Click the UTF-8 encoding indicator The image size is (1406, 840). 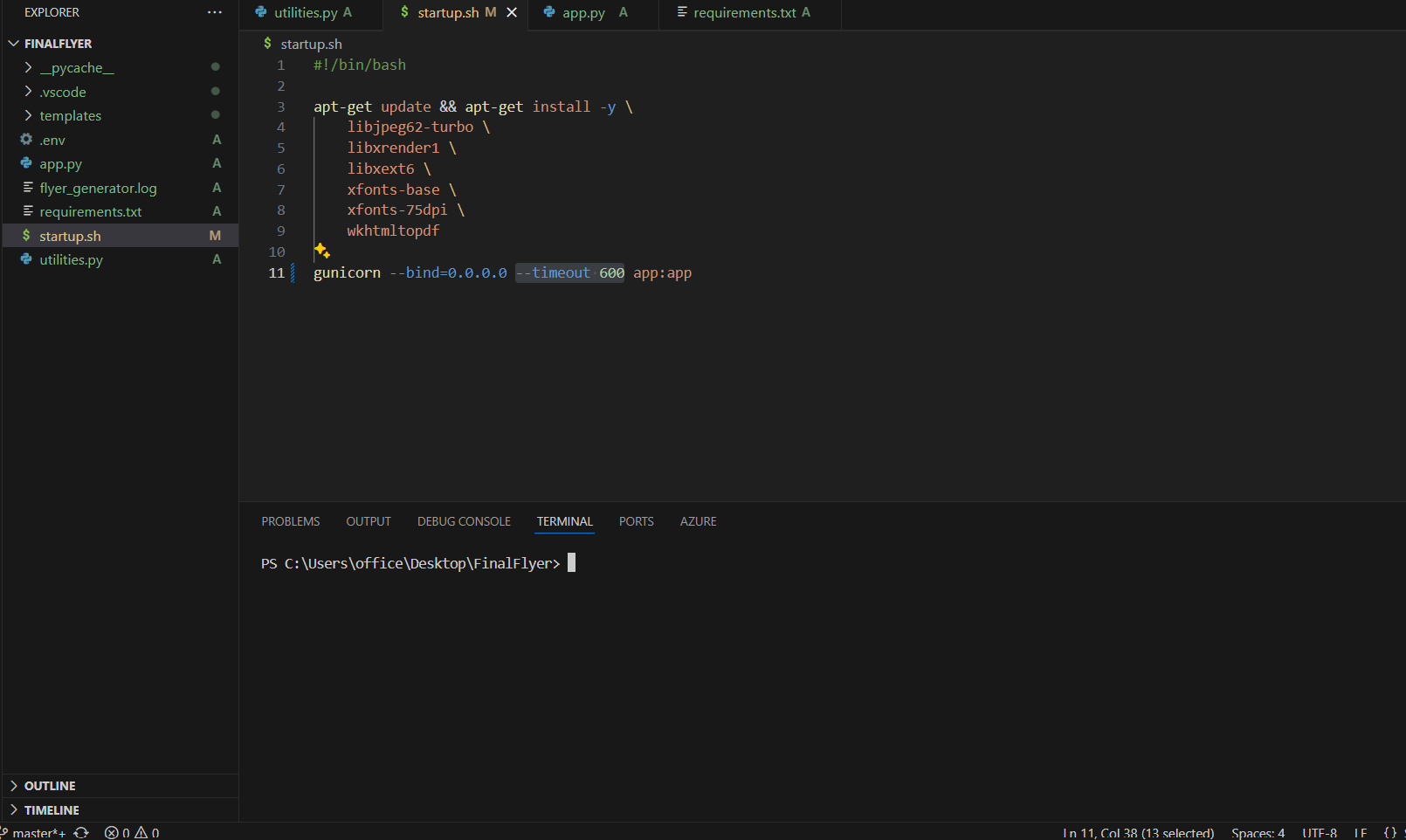(1319, 832)
